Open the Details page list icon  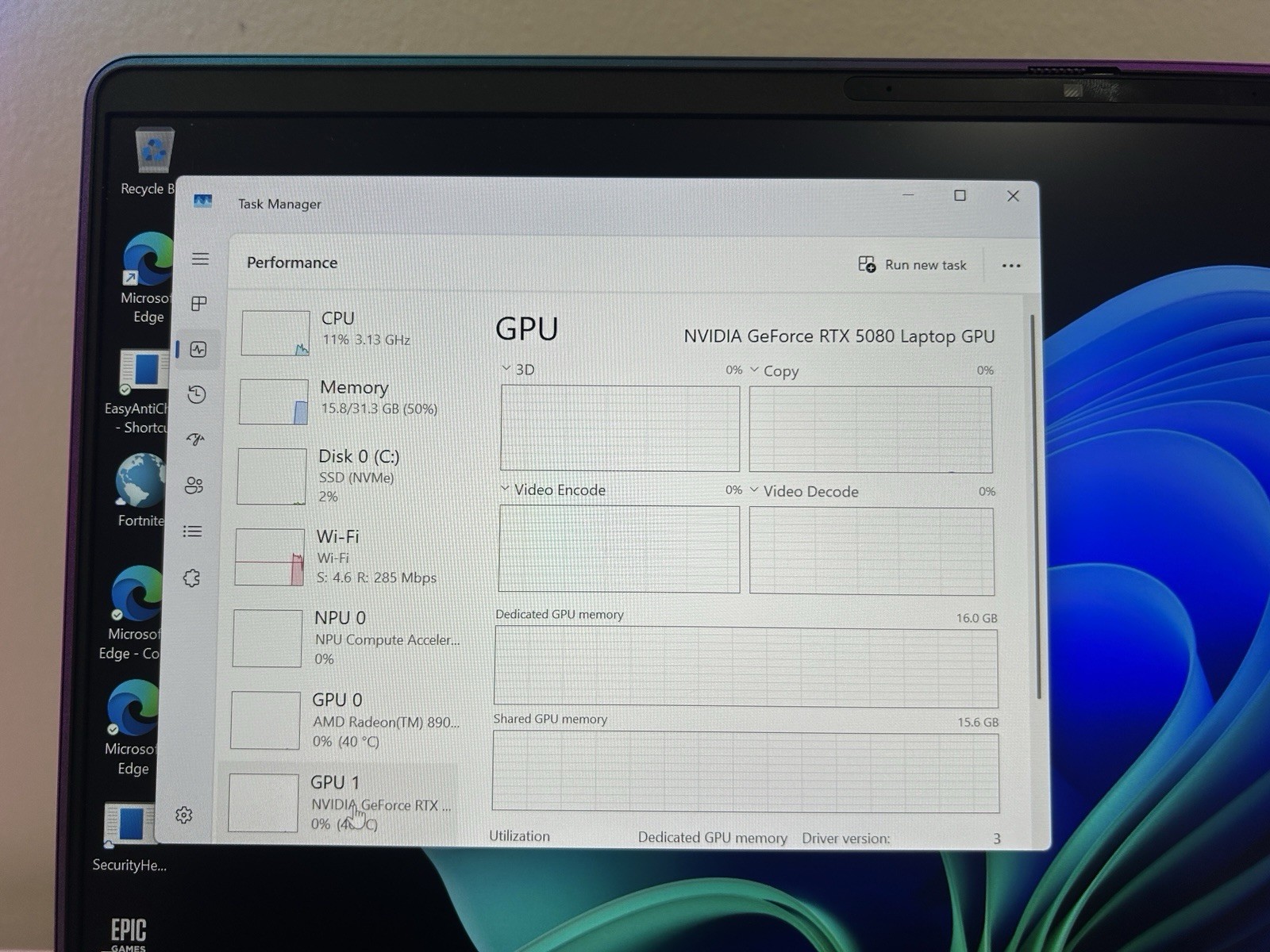[192, 531]
